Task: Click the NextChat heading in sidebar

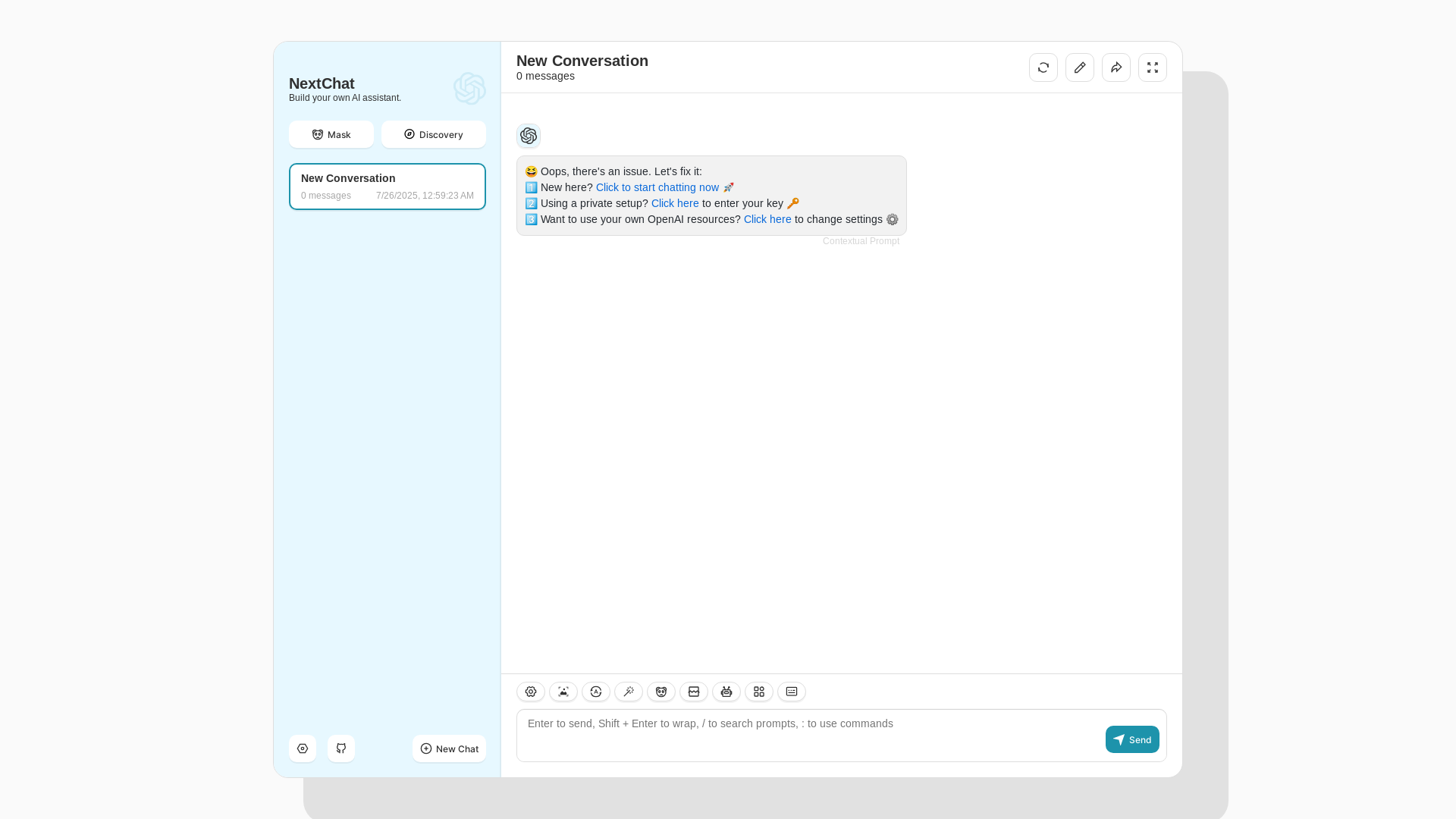Action: [x=322, y=83]
